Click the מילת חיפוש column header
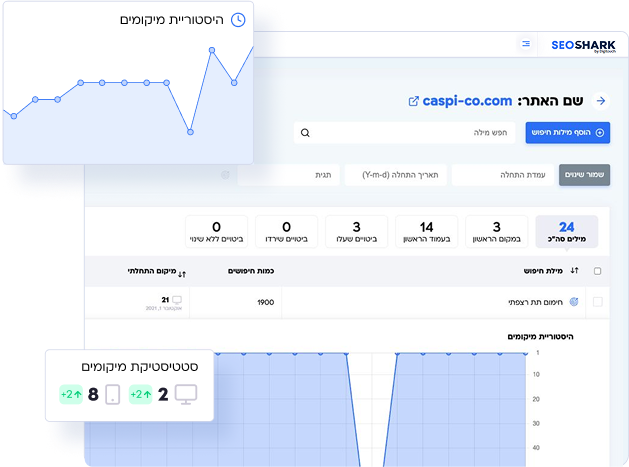629x467 pixels. pyautogui.click(x=543, y=271)
